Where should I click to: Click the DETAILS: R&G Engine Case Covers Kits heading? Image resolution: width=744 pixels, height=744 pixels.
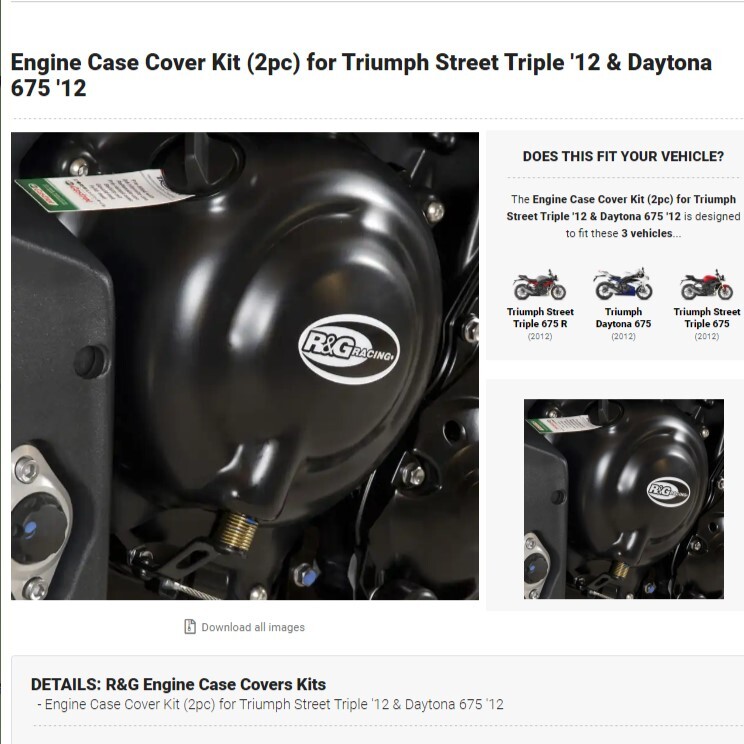tap(178, 684)
